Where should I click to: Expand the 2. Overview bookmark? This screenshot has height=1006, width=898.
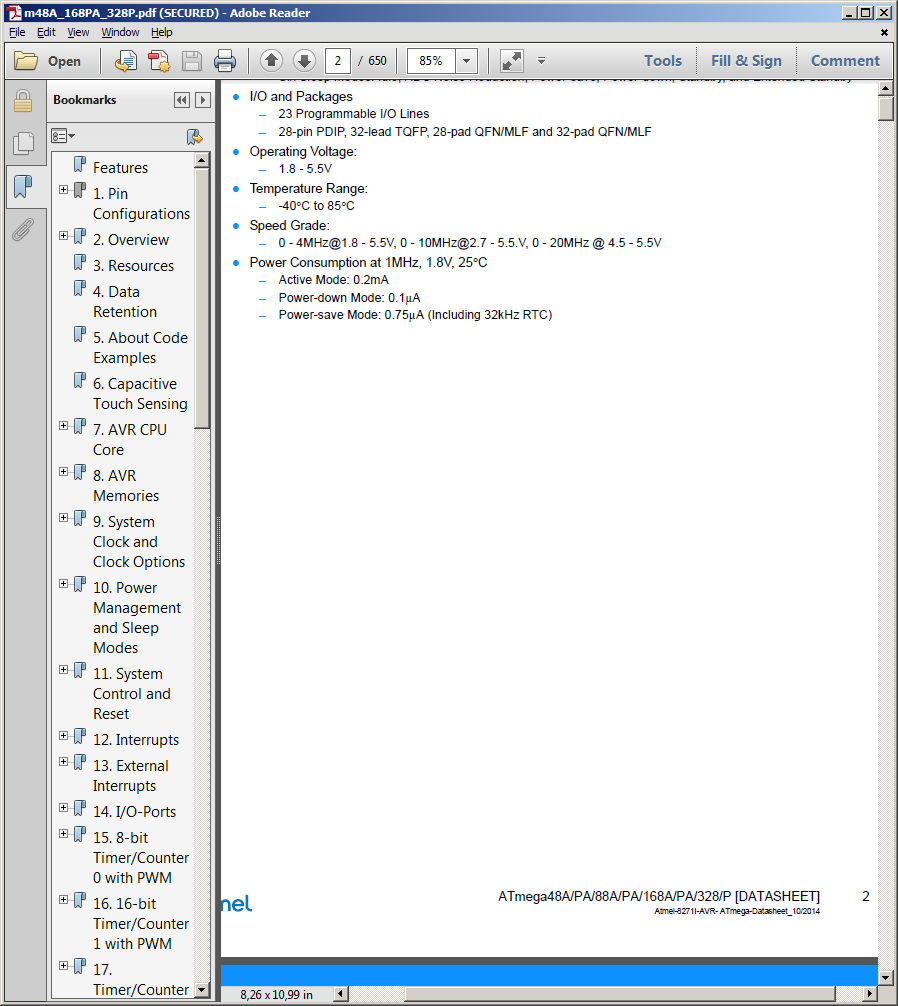[64, 235]
